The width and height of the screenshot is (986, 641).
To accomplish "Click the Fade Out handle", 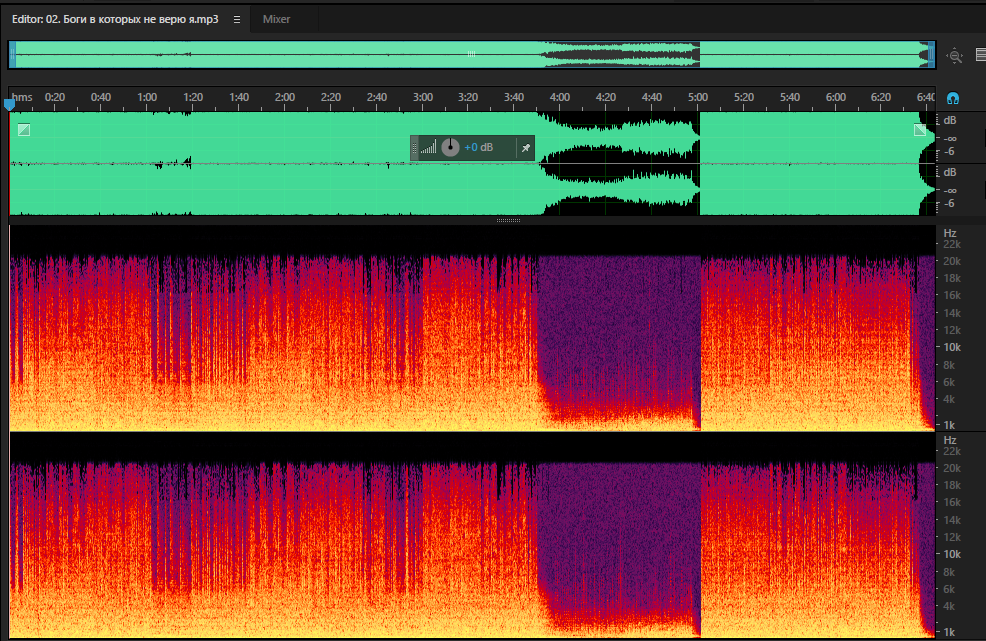I will (x=920, y=130).
